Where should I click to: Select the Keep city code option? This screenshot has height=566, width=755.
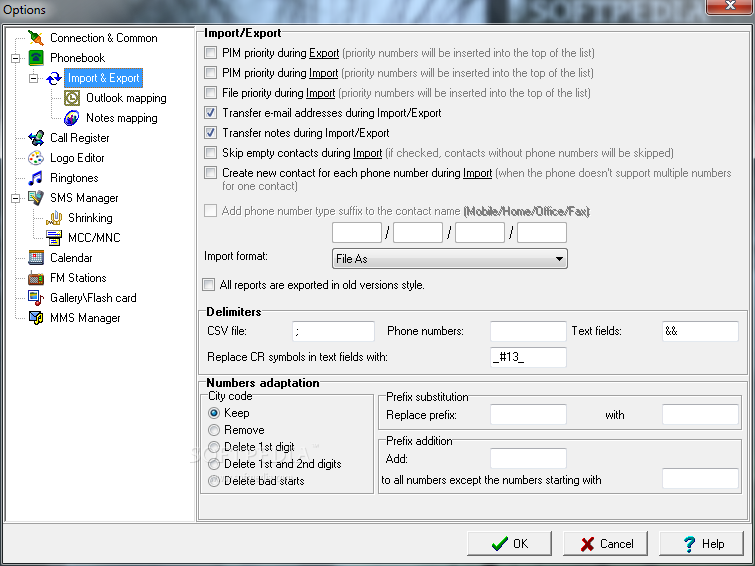pos(214,413)
